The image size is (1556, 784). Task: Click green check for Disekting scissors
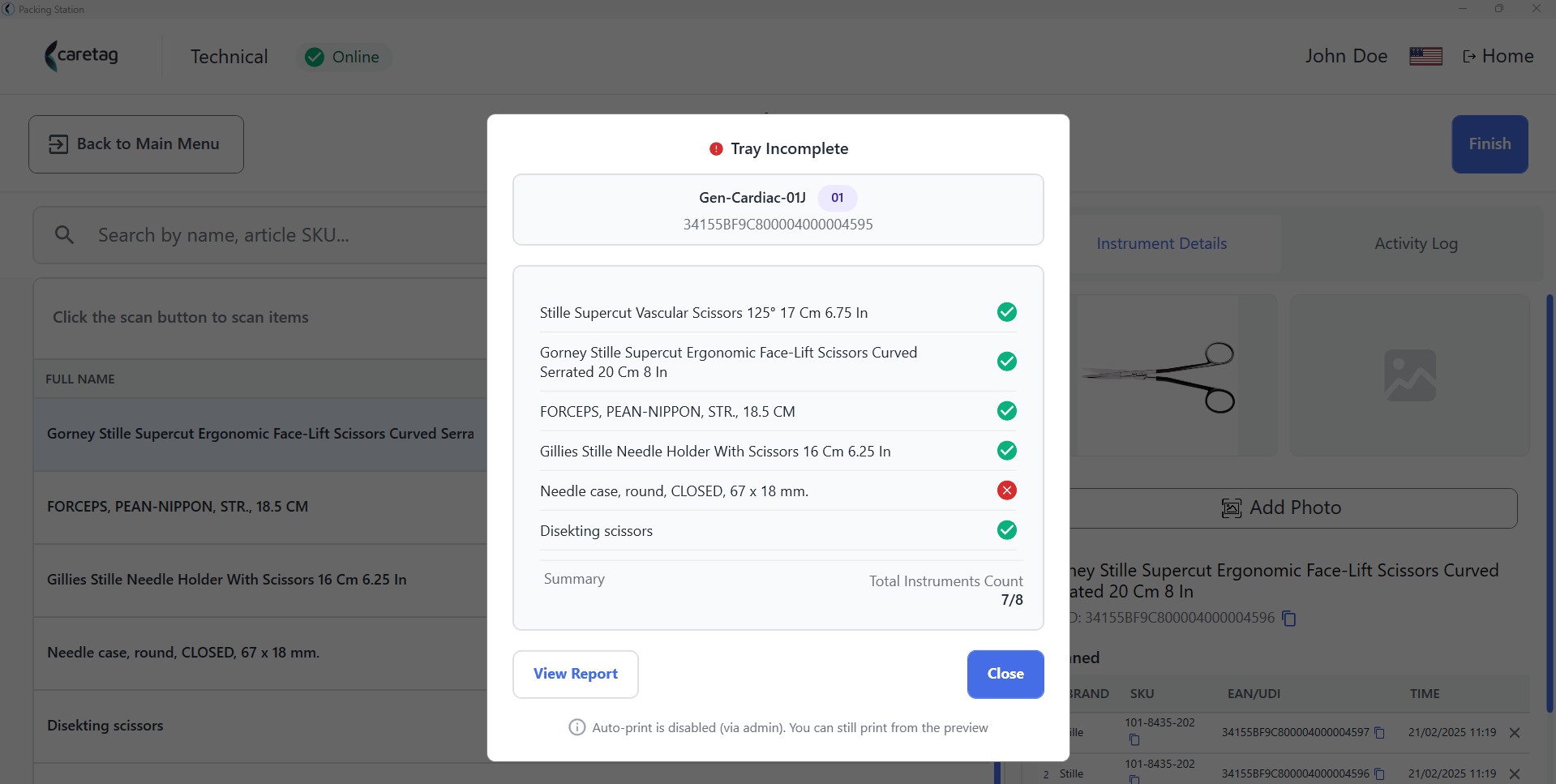point(1007,530)
